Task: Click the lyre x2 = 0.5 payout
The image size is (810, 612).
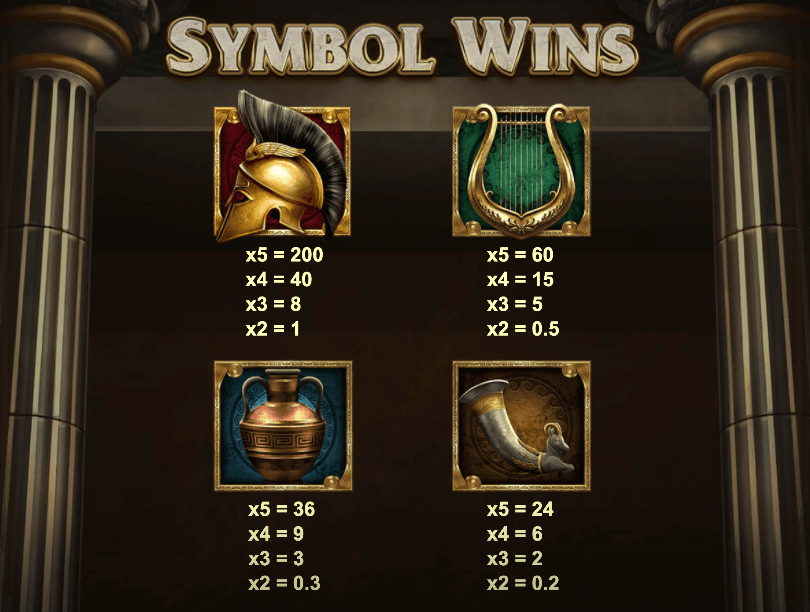Action: pyautogui.click(x=523, y=329)
